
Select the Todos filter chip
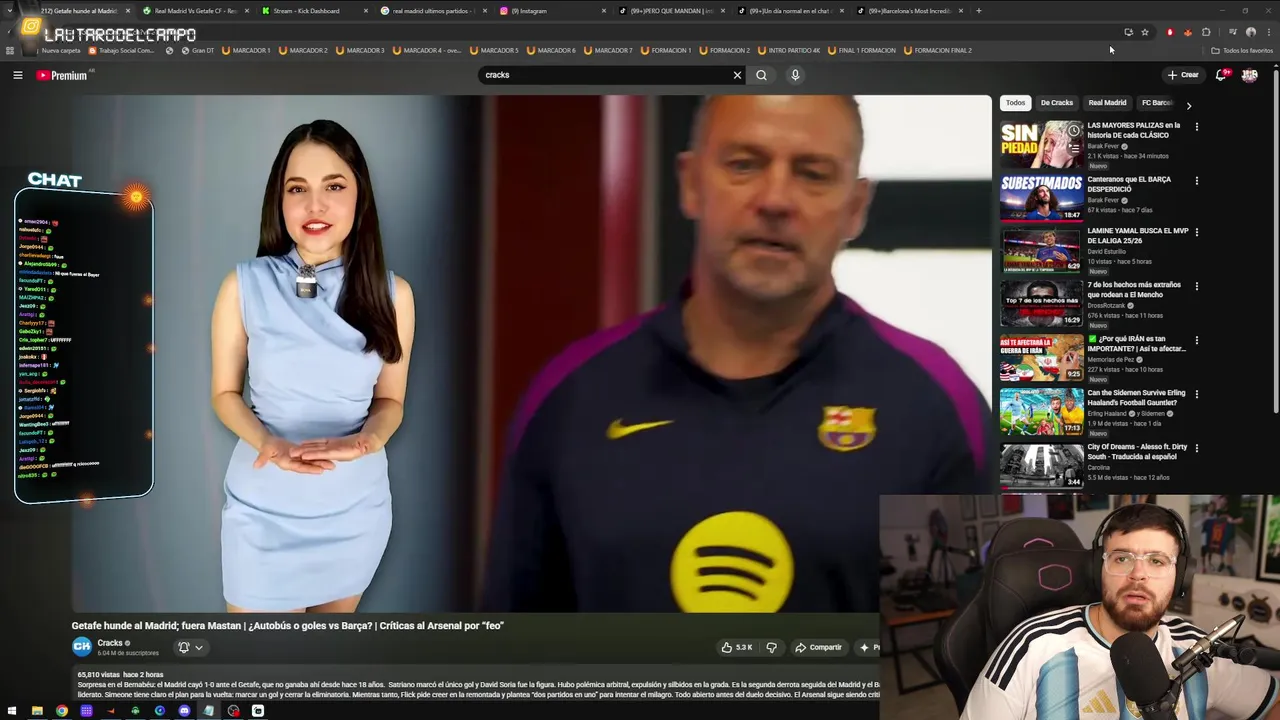[x=1015, y=103]
